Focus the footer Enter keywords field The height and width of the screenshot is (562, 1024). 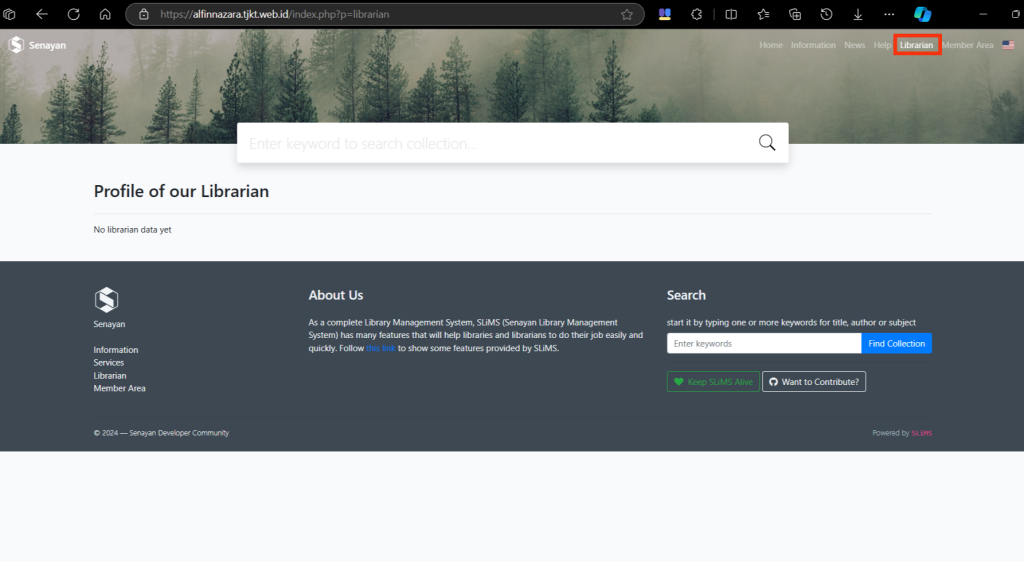tap(763, 344)
